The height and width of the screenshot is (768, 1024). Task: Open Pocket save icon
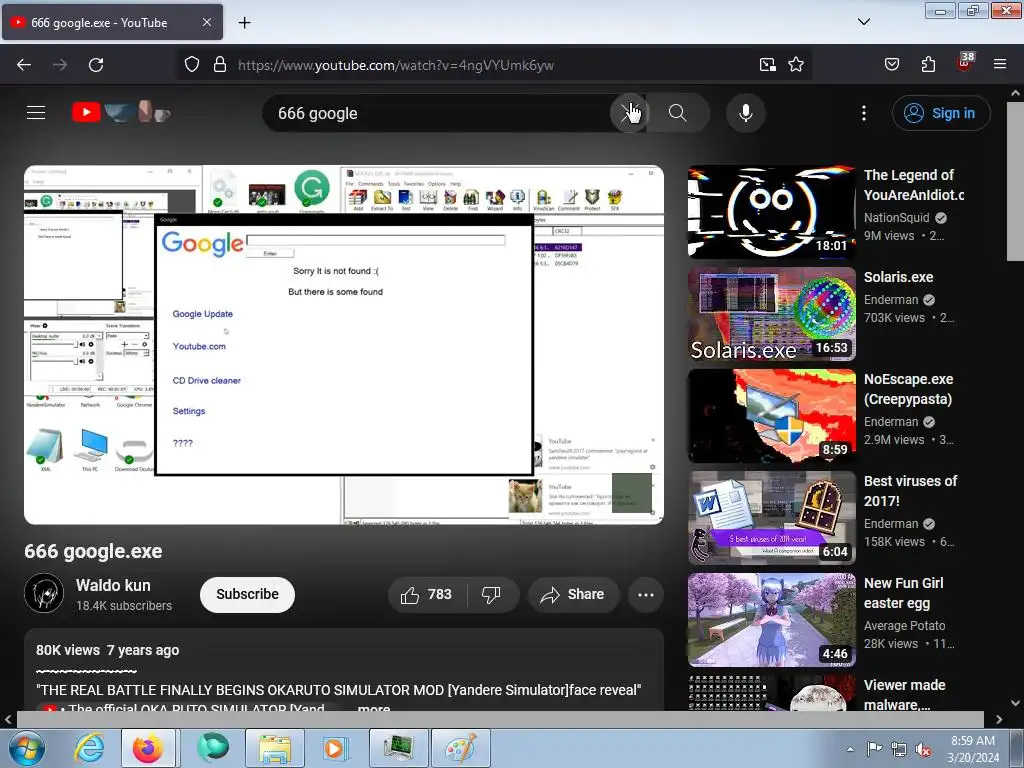click(x=891, y=65)
